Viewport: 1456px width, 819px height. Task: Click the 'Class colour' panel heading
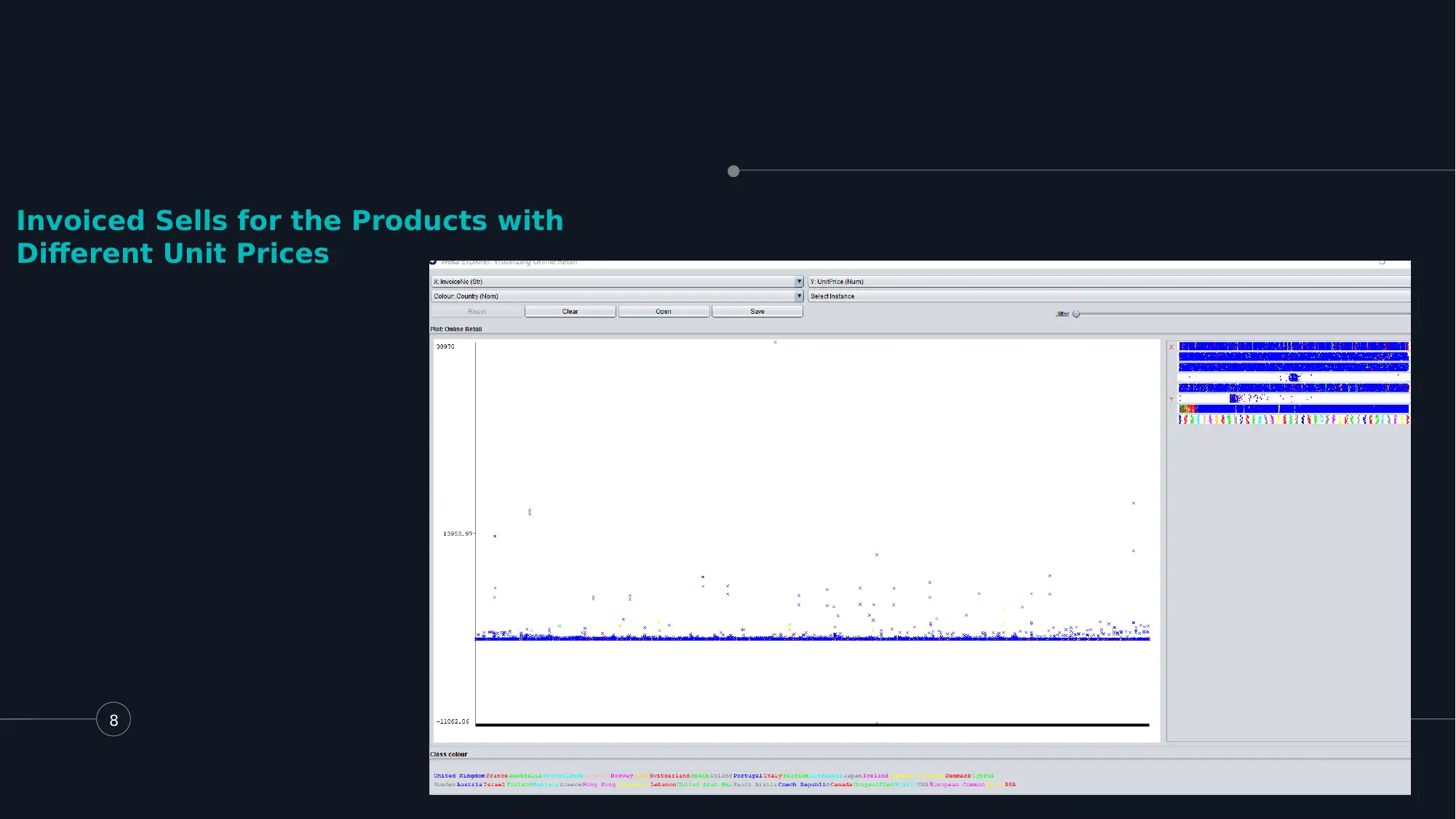coord(449,754)
